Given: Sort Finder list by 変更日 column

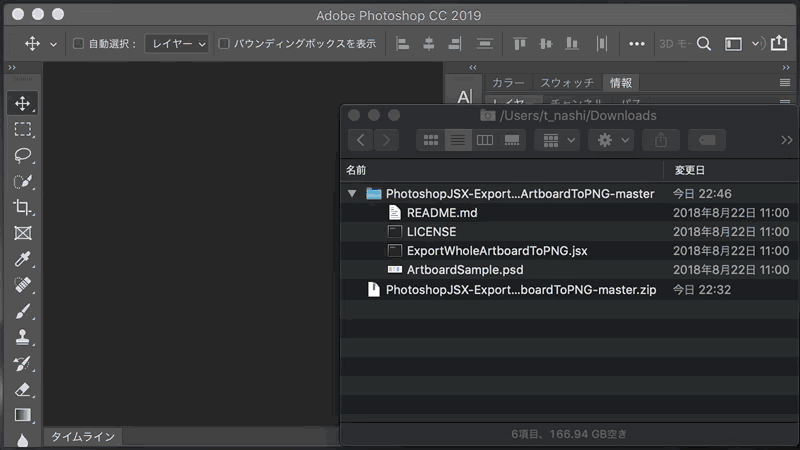Looking at the screenshot, I should [732, 170].
